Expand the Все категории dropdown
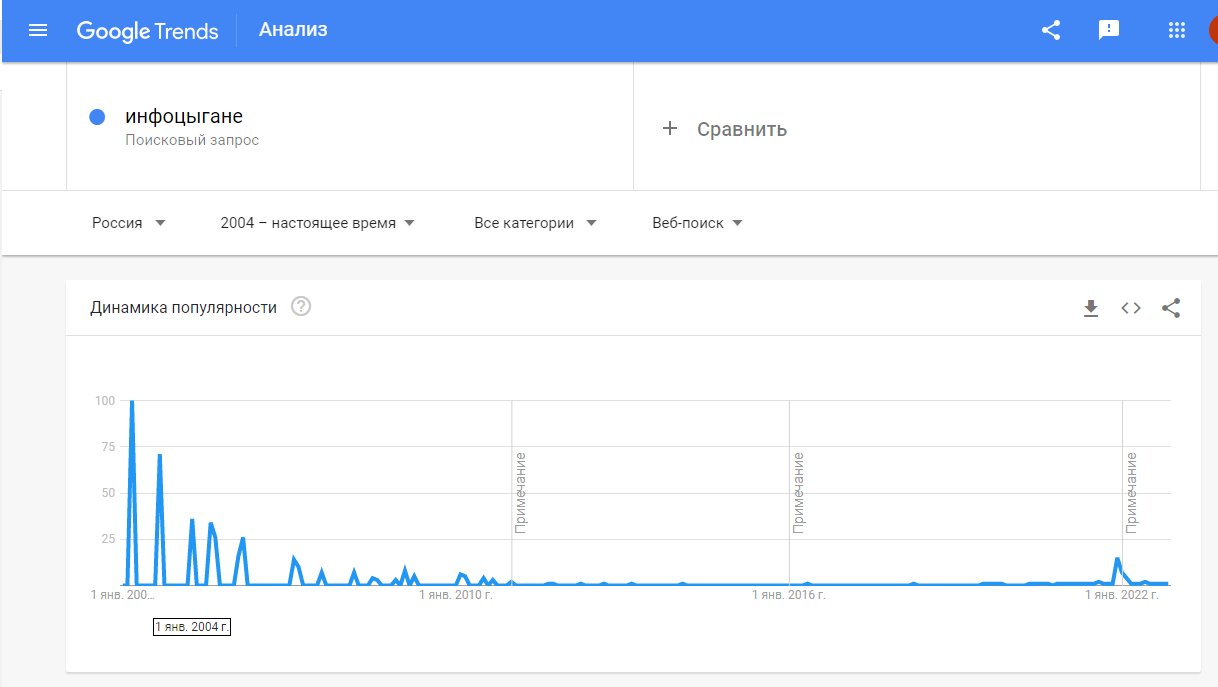Image resolution: width=1218 pixels, height=687 pixels. coord(535,223)
